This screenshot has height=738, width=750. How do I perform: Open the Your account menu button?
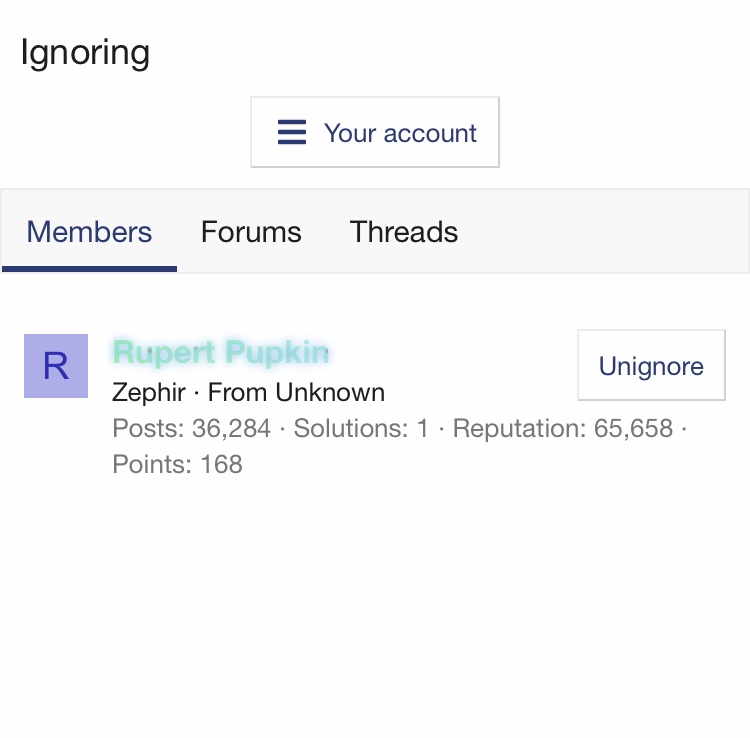pyautogui.click(x=375, y=132)
